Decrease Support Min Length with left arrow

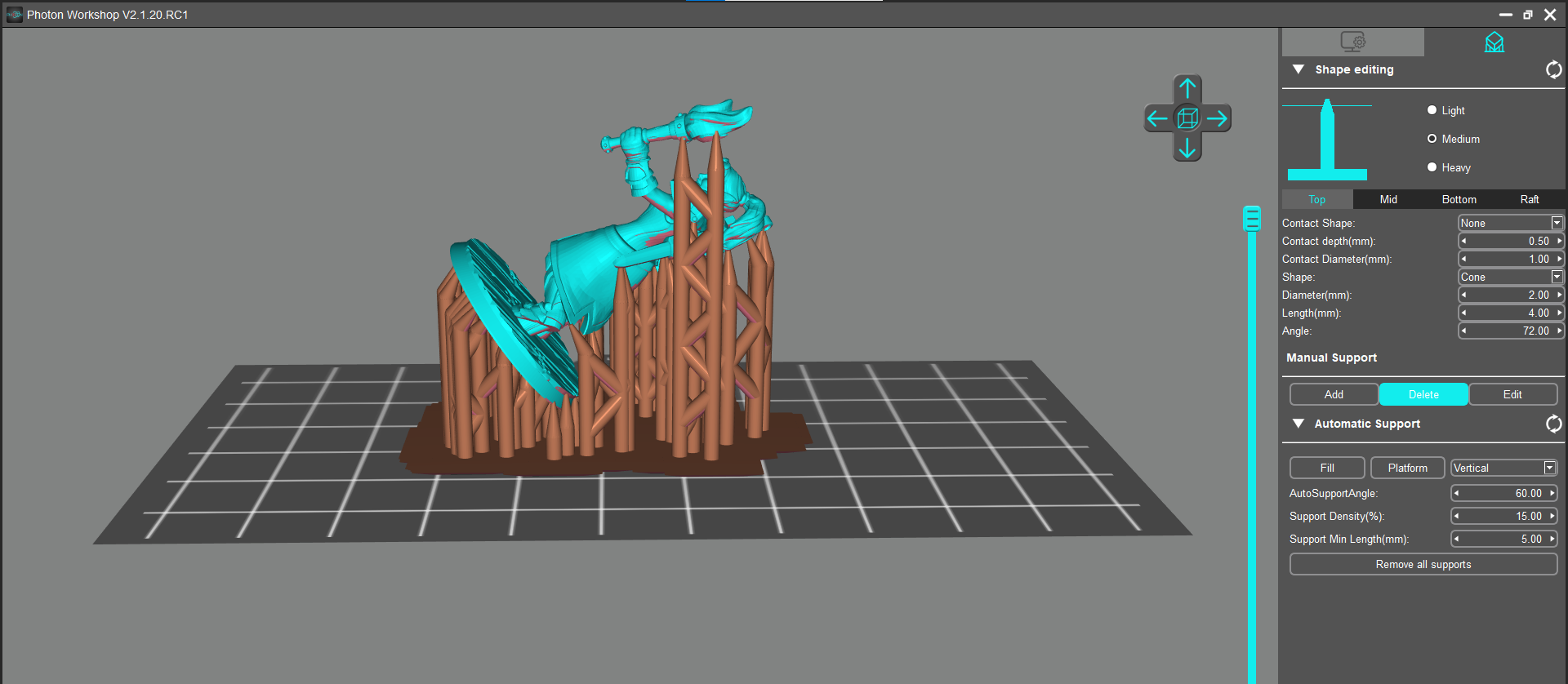[x=1456, y=539]
